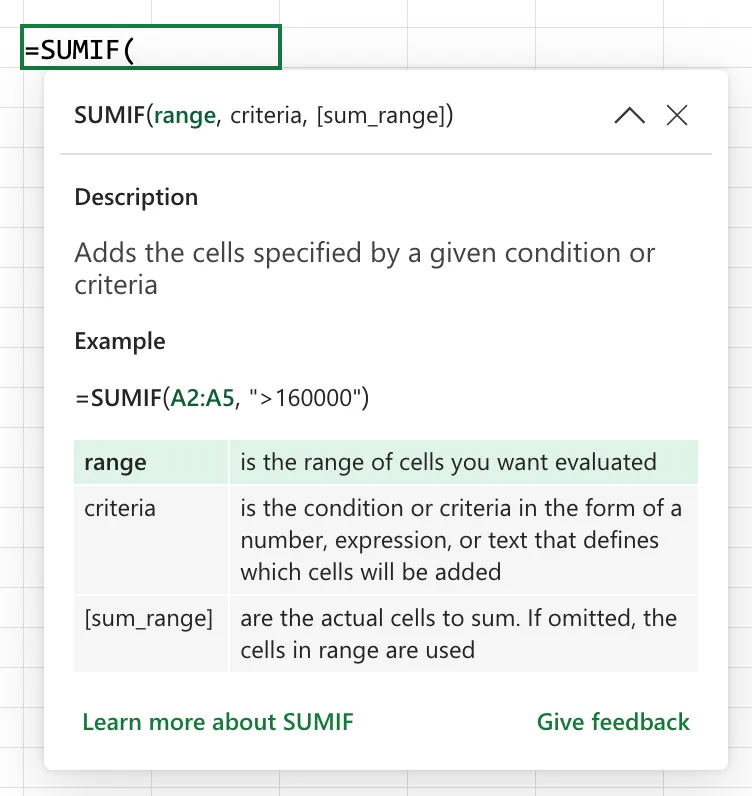The width and height of the screenshot is (752, 796).
Task: Click the Example heading
Action: click(x=120, y=341)
